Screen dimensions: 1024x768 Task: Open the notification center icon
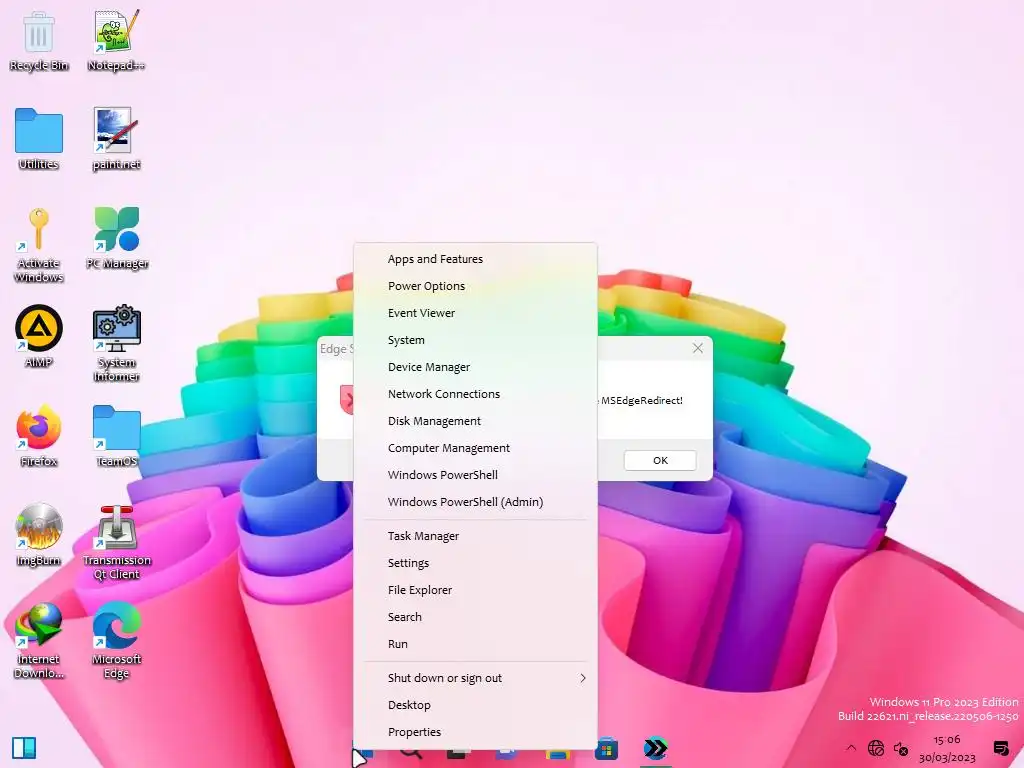(1000, 748)
